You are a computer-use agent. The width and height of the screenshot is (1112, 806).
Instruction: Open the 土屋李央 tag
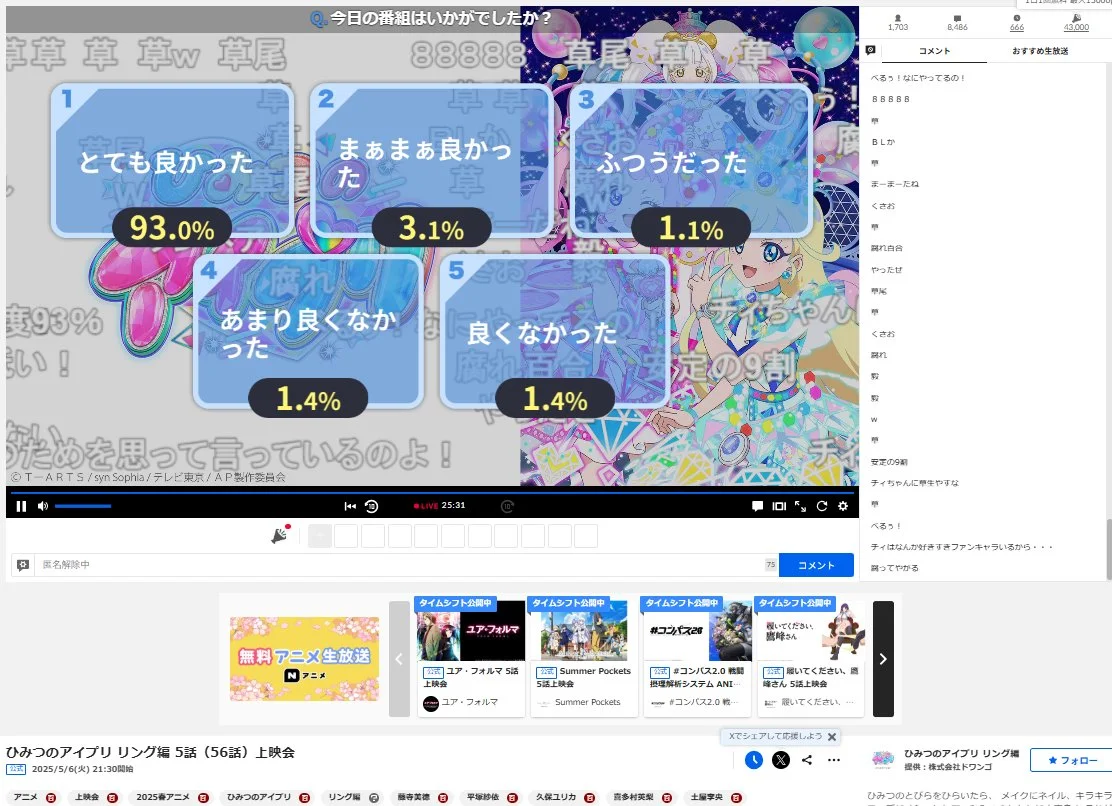pyautogui.click(x=707, y=797)
